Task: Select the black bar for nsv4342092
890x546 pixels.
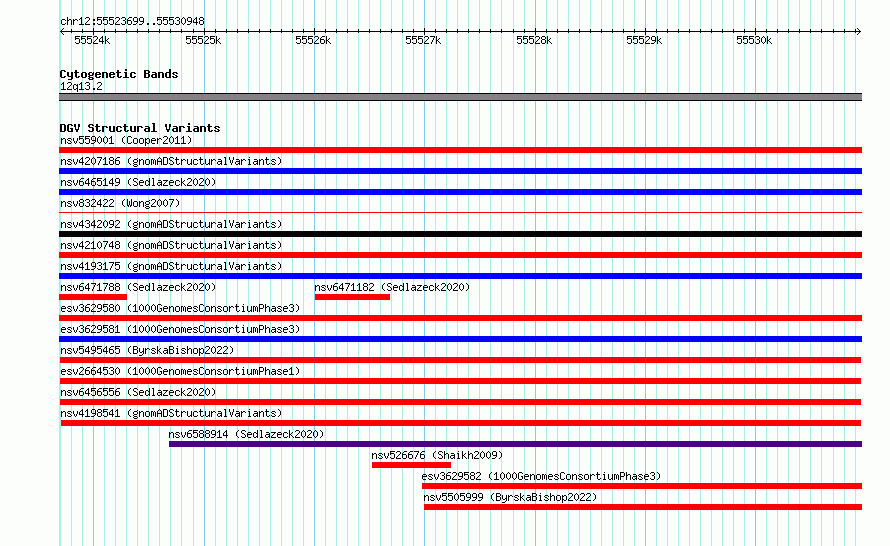Action: (x=460, y=234)
